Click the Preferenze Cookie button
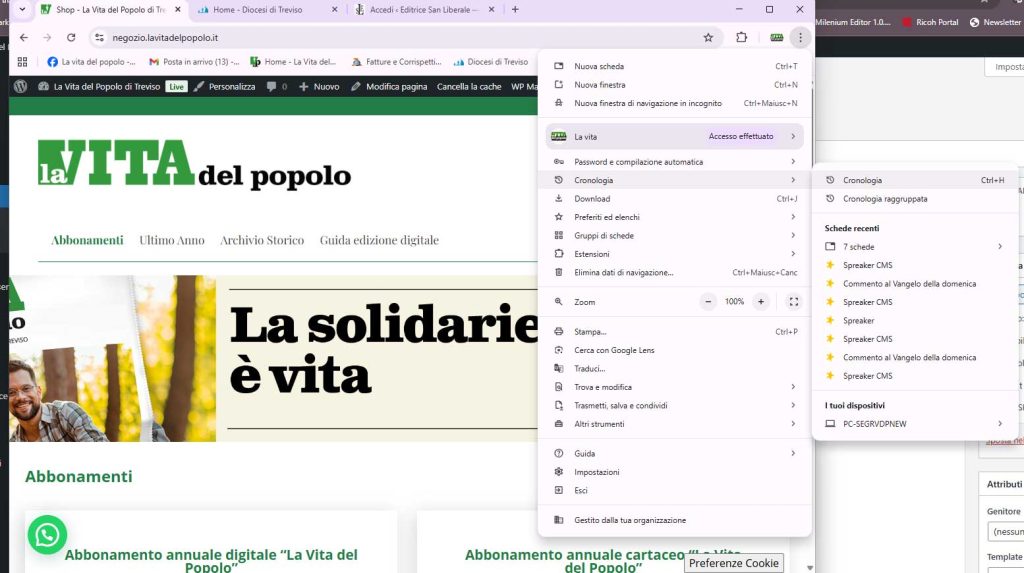This screenshot has width=1024, height=573. (x=734, y=563)
